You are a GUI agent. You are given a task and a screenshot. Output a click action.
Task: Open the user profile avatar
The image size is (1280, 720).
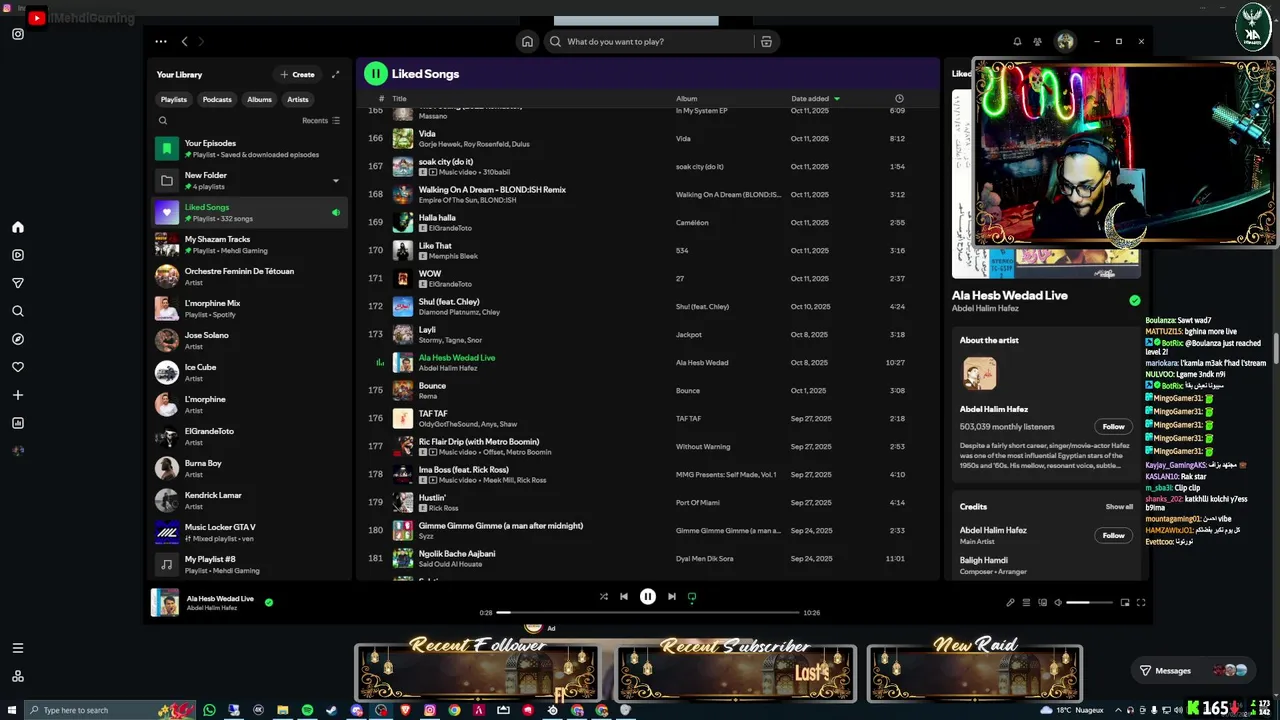[x=1065, y=42]
